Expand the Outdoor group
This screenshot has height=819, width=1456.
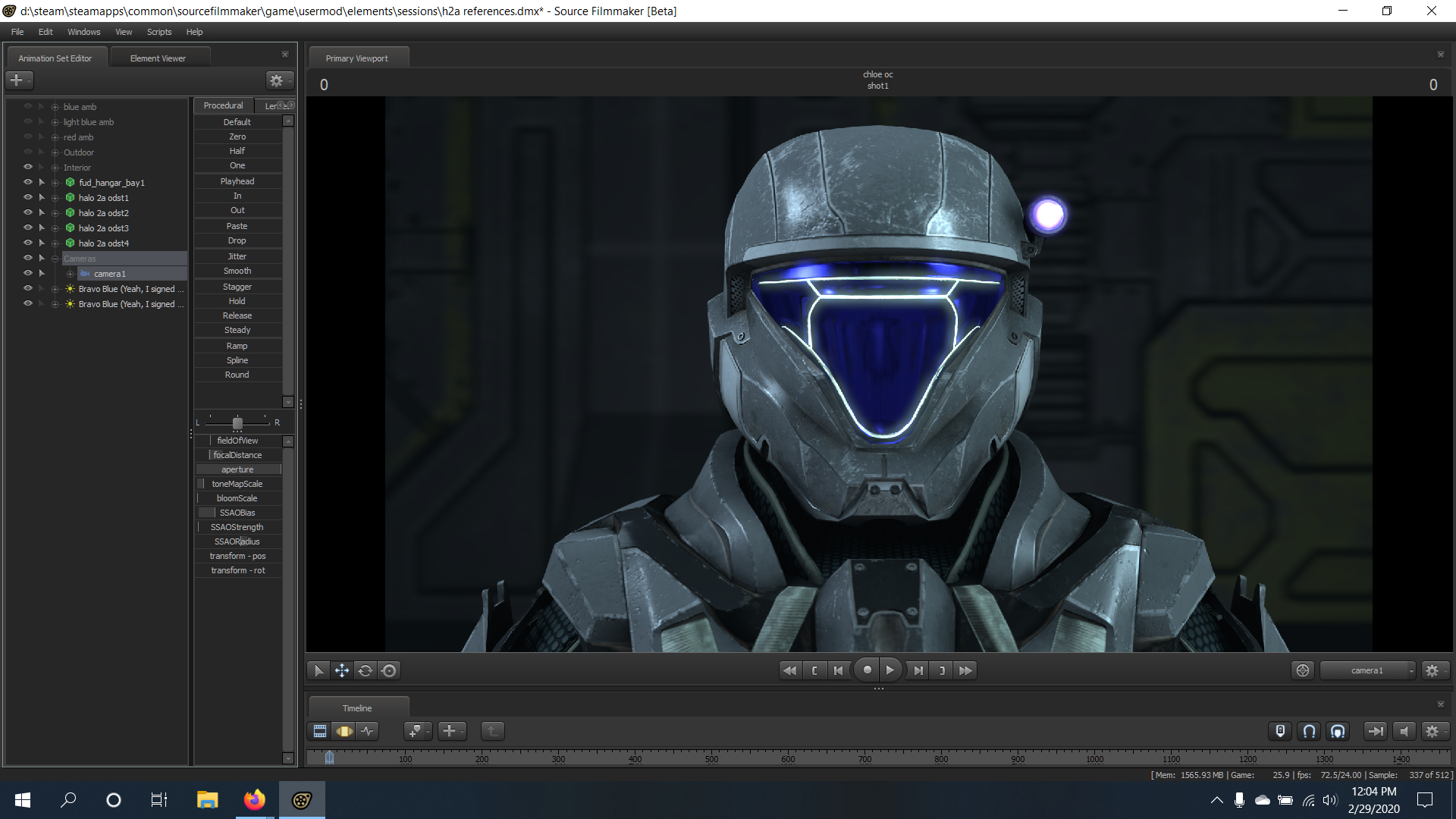[55, 152]
